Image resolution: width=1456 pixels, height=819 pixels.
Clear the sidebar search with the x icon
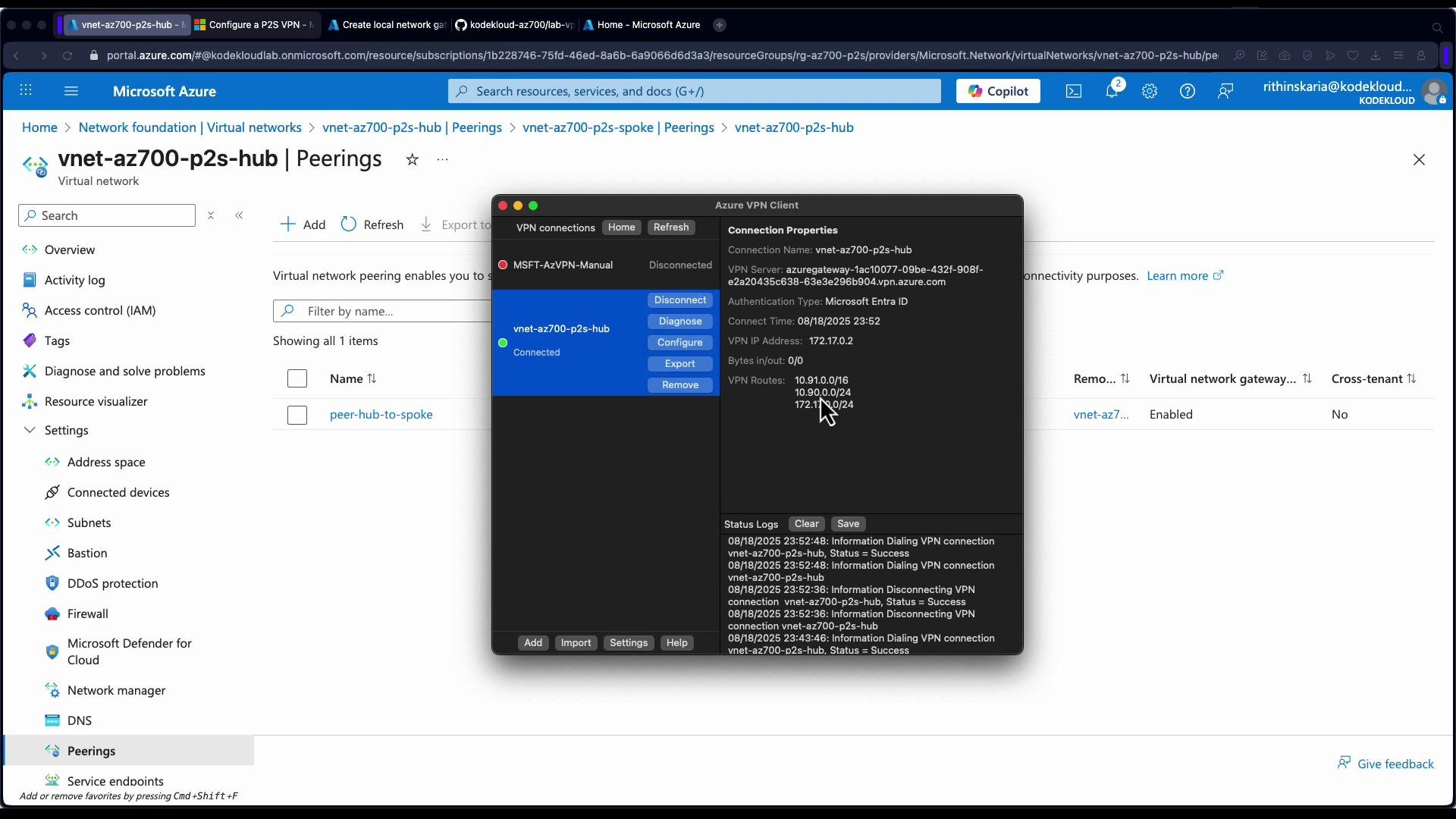click(x=211, y=215)
